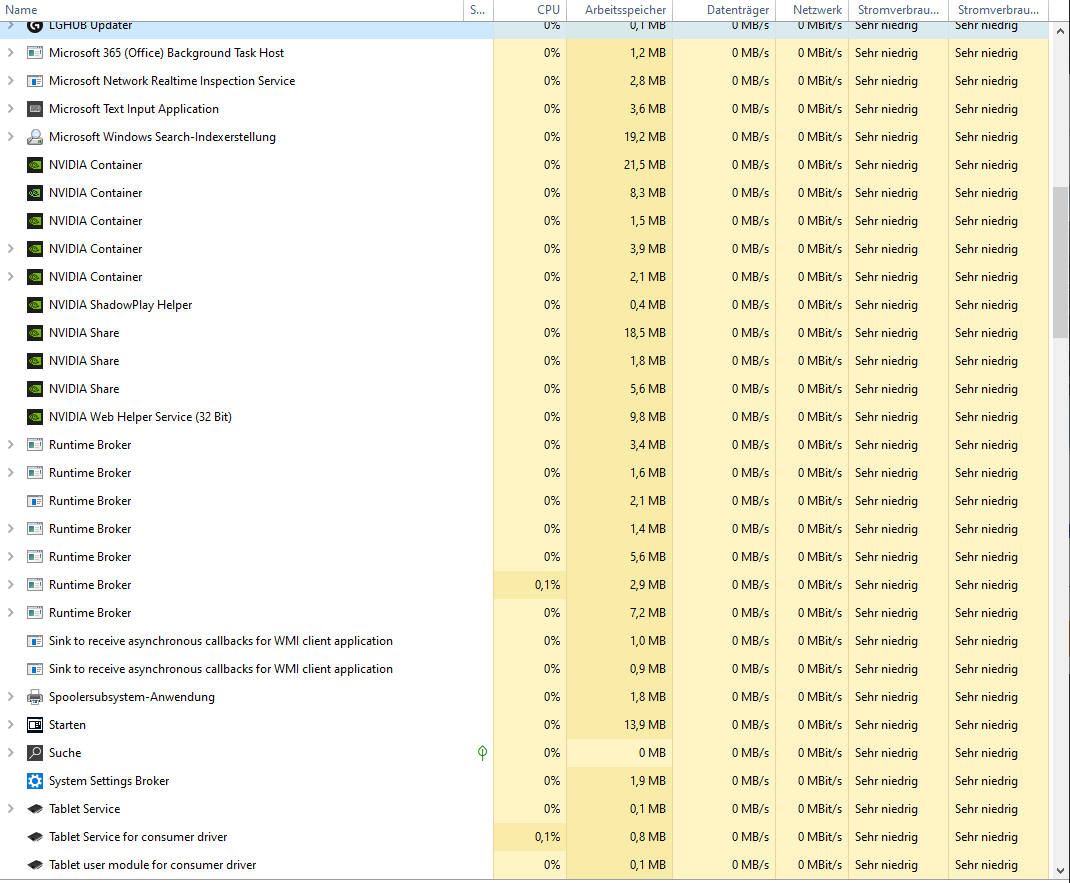Expand Microsoft Network Realtime Inspection Service
Viewport: 1070px width, 883px height.
coord(10,81)
